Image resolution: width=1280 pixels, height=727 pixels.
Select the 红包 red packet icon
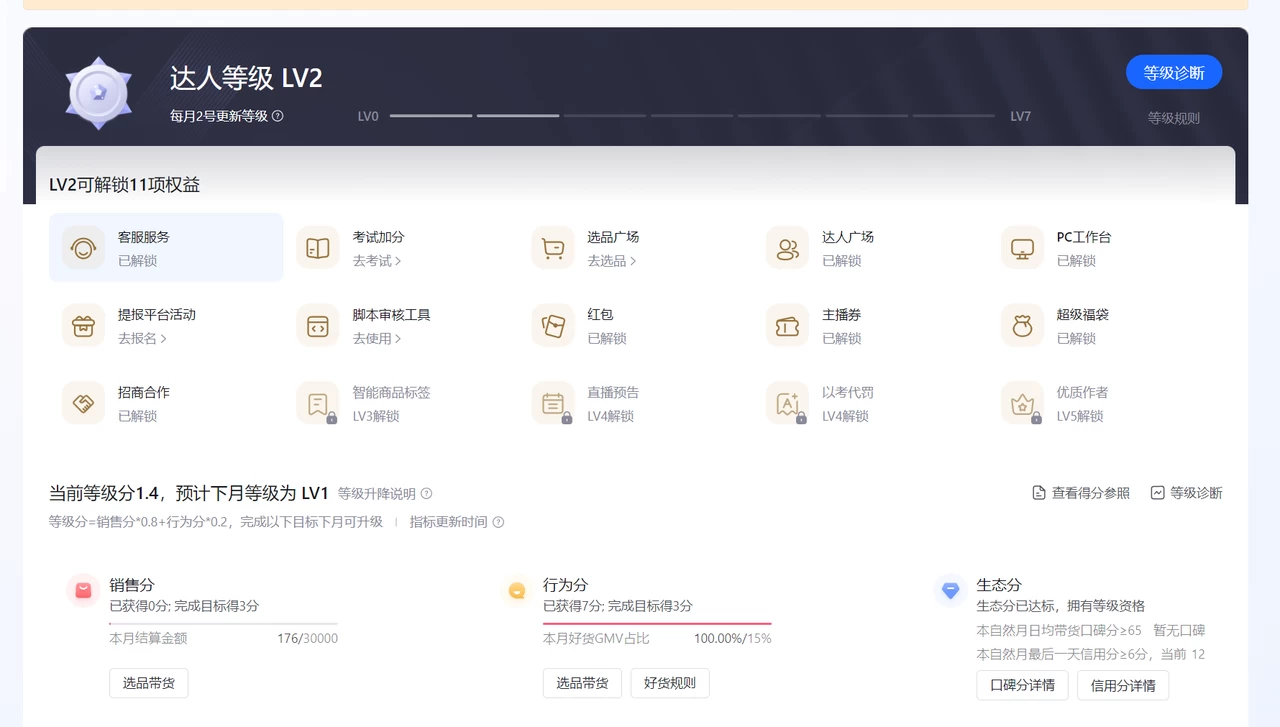click(552, 325)
